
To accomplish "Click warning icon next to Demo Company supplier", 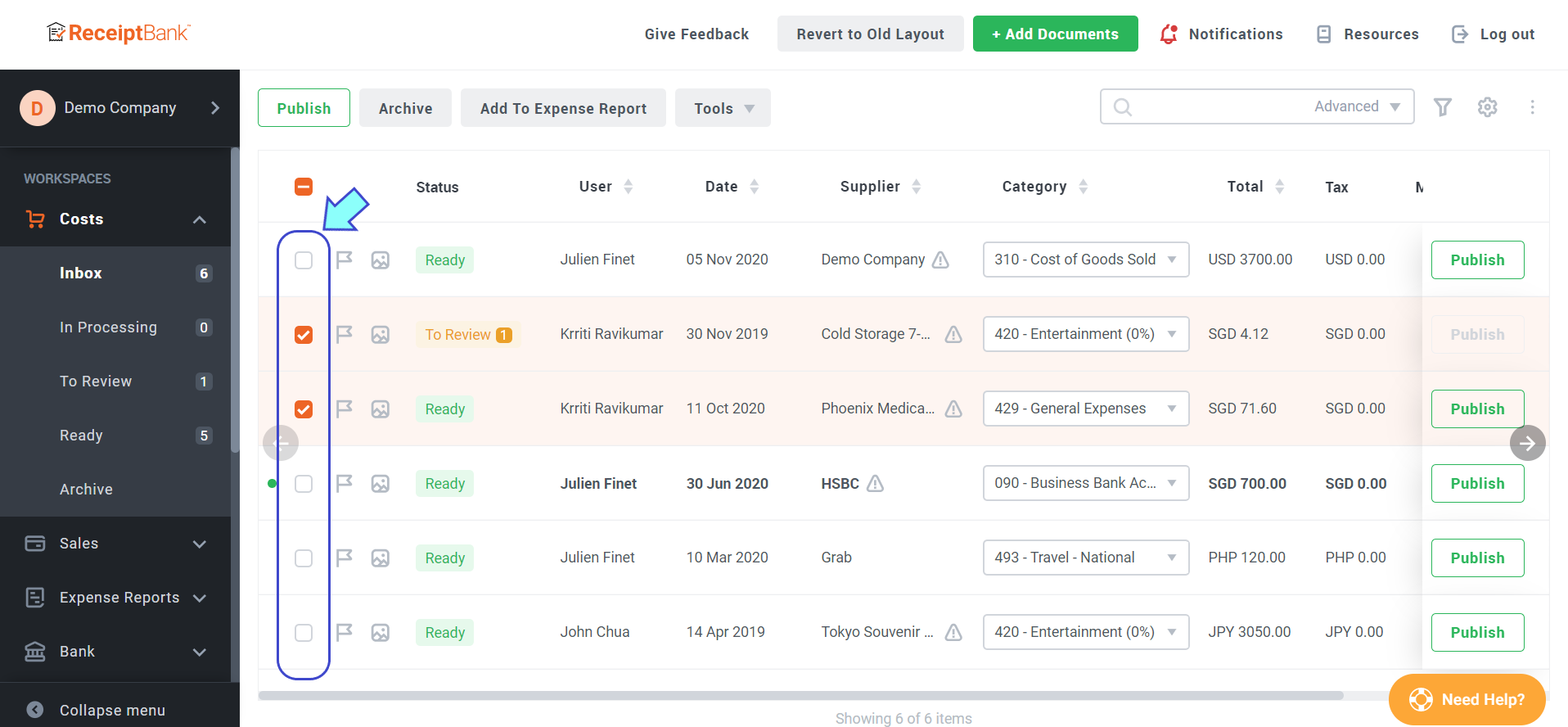I will (x=941, y=260).
